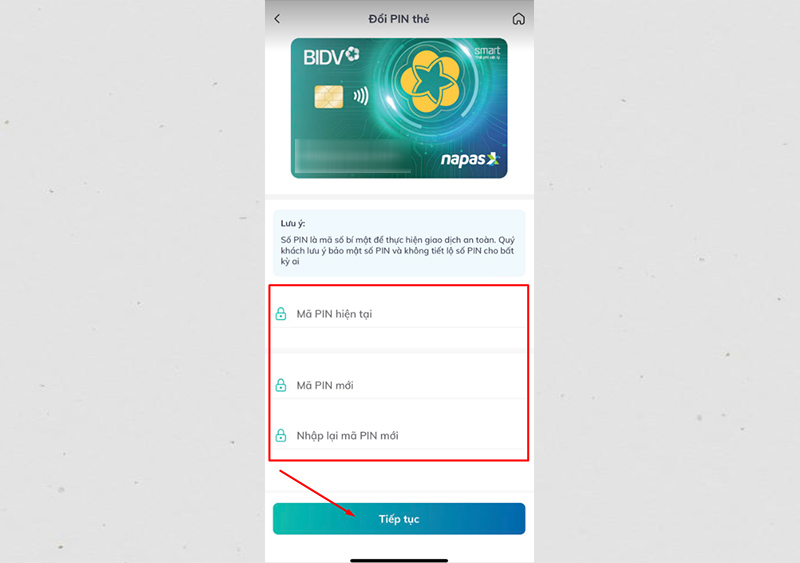The image size is (800, 563).
Task: Open the home icon
Action: click(x=518, y=19)
